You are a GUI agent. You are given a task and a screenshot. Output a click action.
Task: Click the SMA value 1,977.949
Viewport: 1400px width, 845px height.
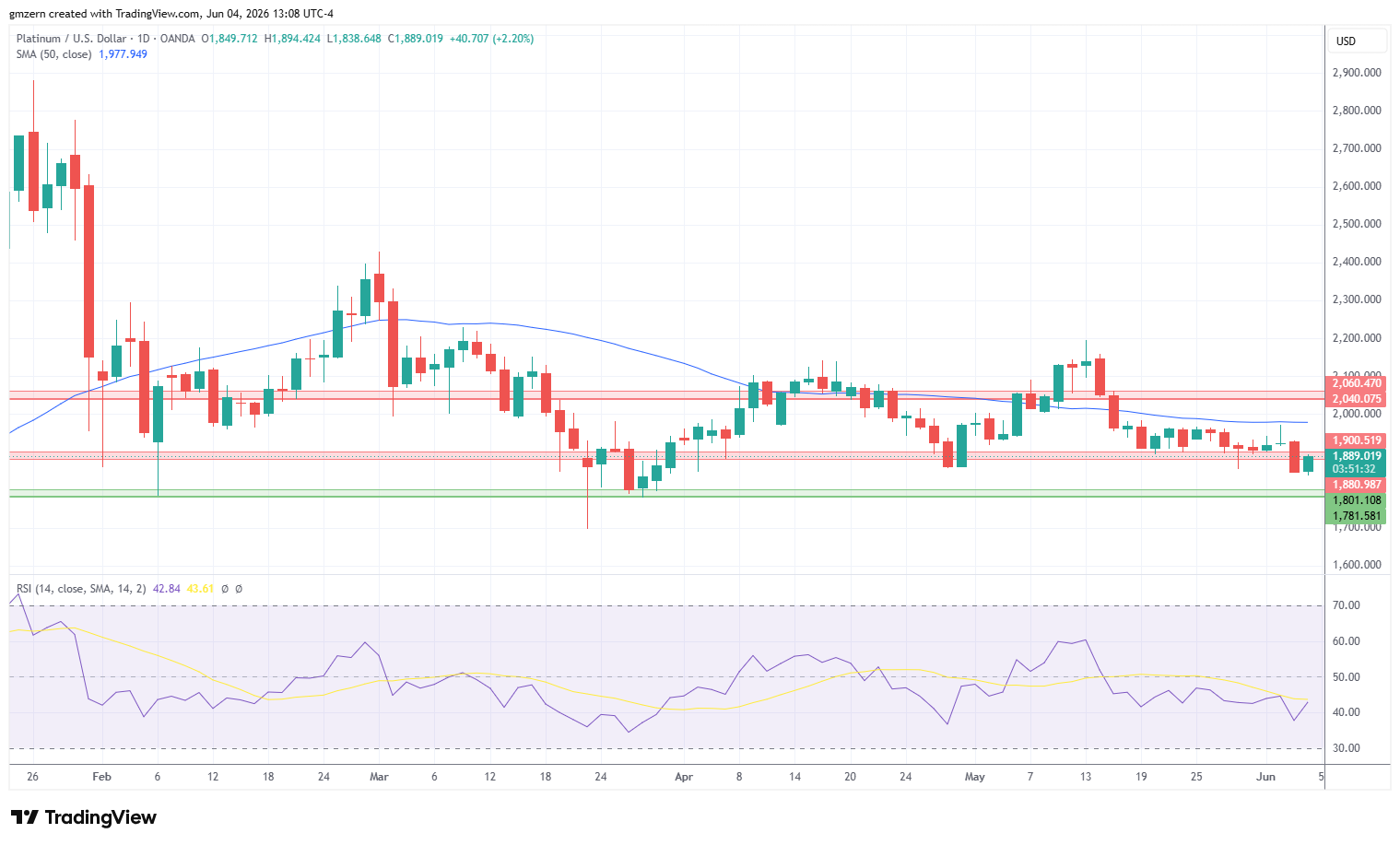(x=123, y=54)
